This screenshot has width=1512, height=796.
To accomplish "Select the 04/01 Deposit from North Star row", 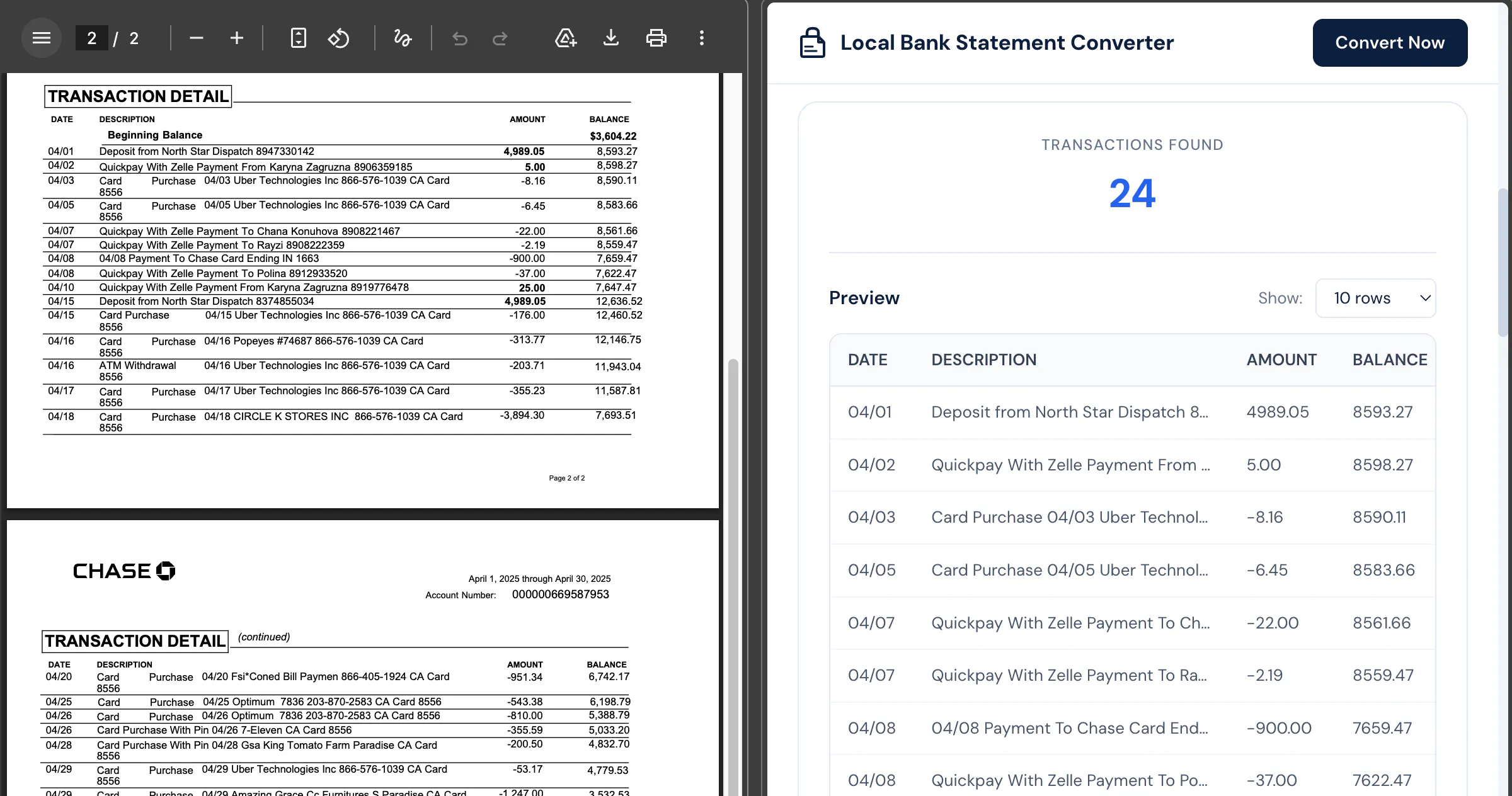I will pyautogui.click(x=1132, y=412).
